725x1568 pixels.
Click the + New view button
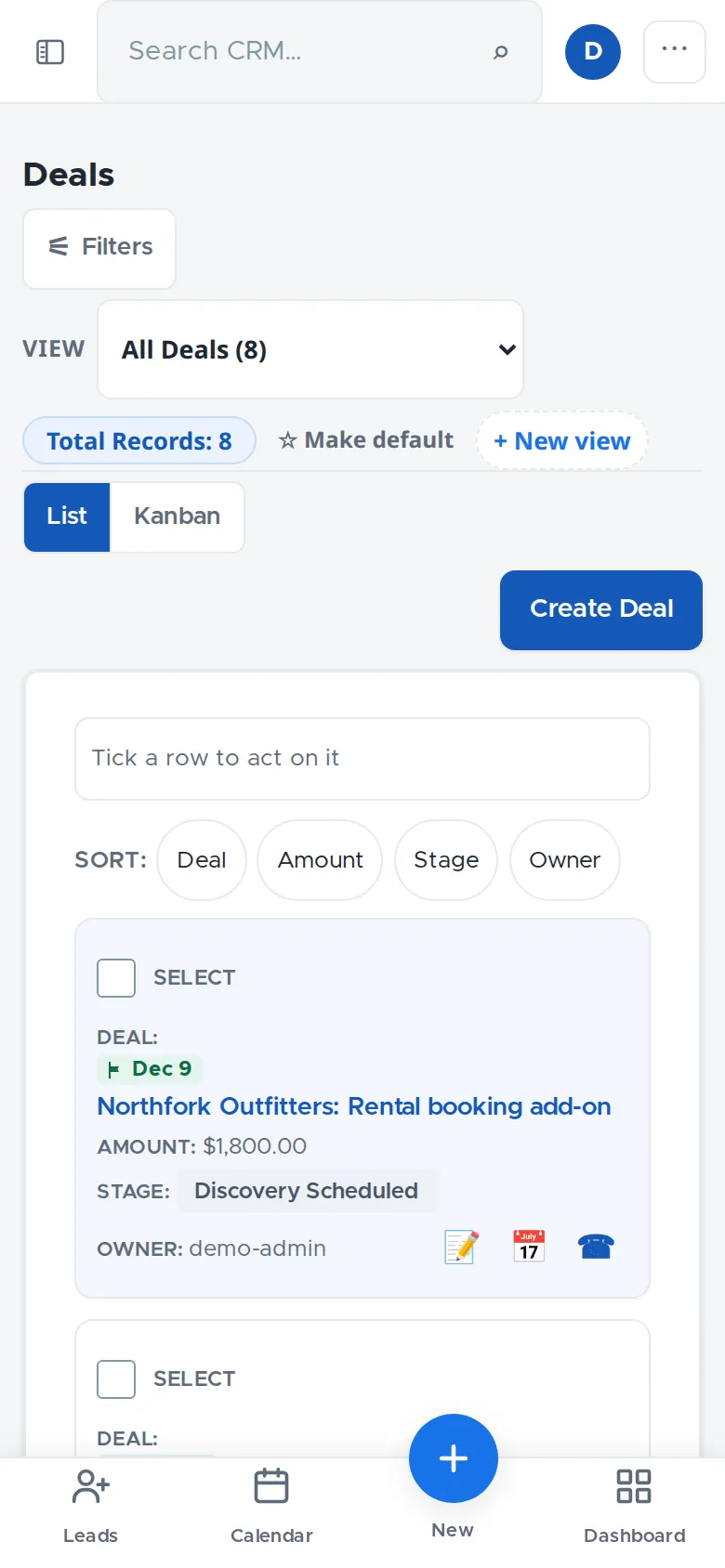[562, 441]
